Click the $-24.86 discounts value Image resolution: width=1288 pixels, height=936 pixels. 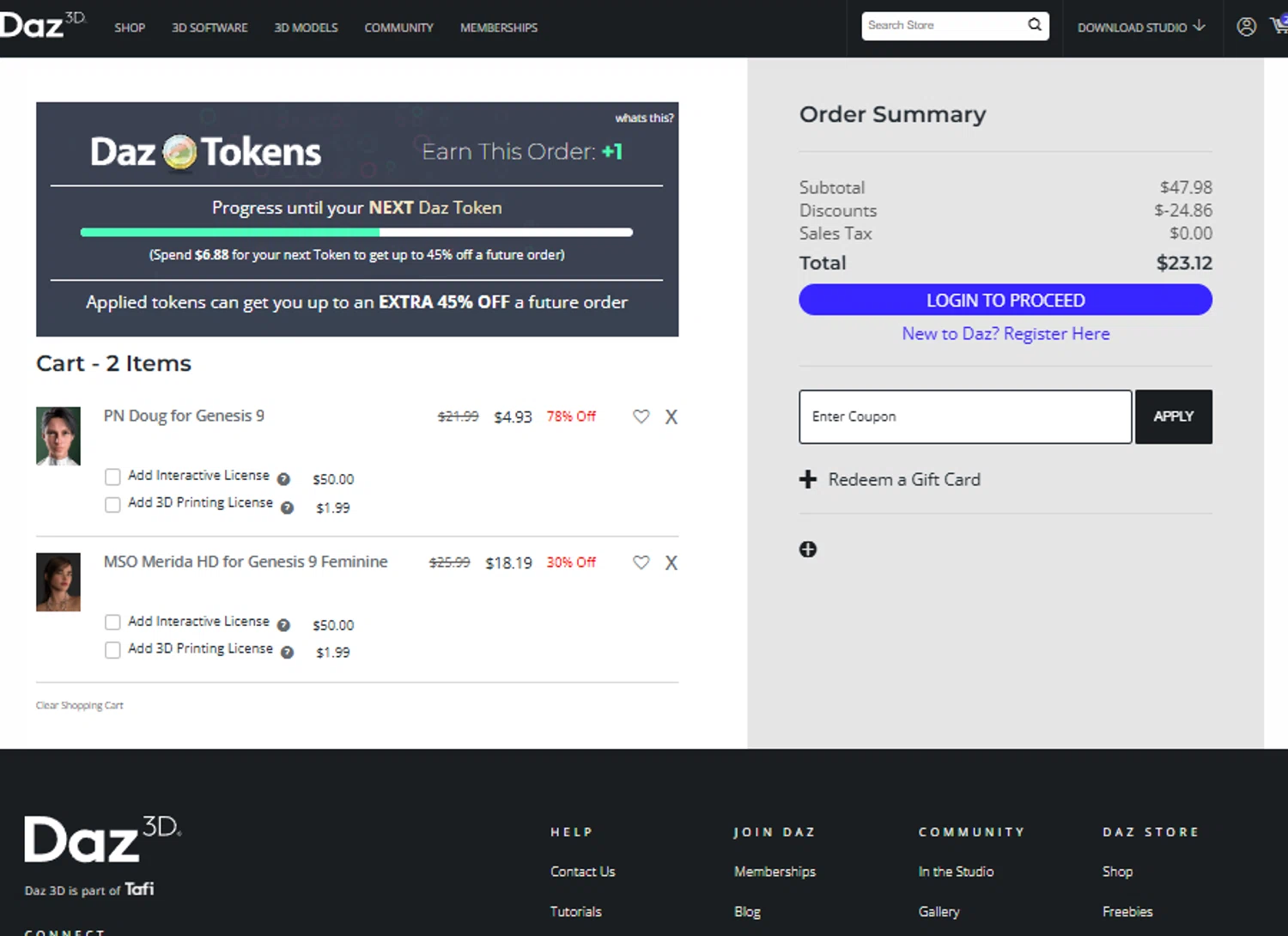click(1183, 210)
